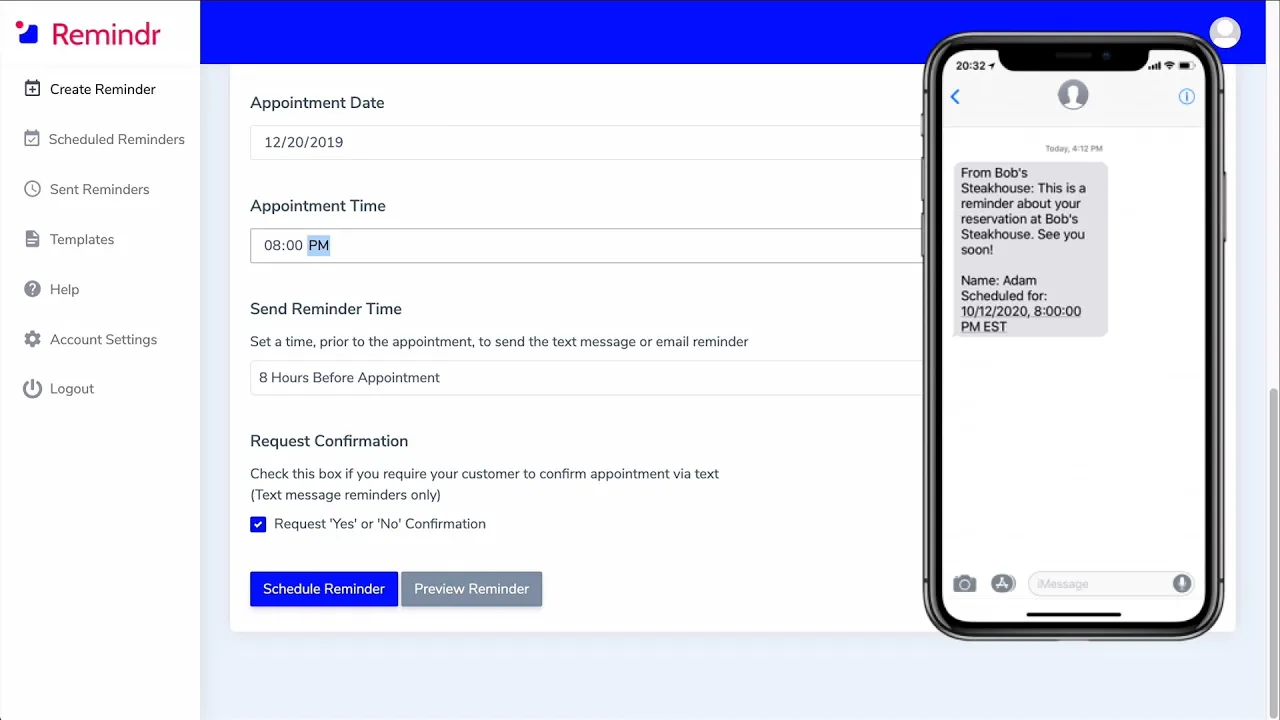Click the Account Settings gear icon
This screenshot has height=720, width=1280.
[x=32, y=339]
